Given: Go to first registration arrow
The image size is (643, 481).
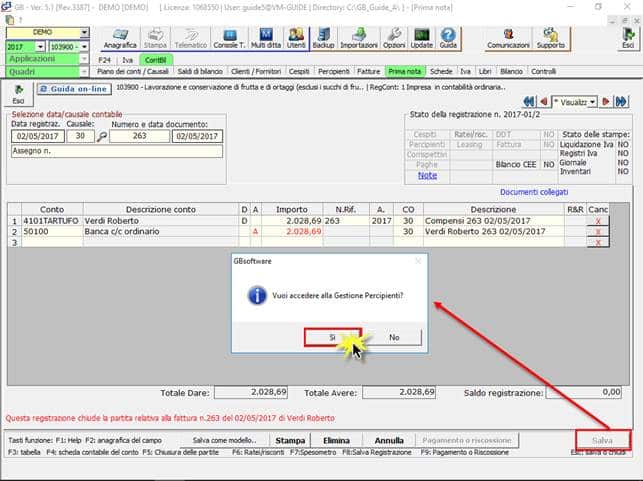Looking at the screenshot, I should click(x=529, y=102).
